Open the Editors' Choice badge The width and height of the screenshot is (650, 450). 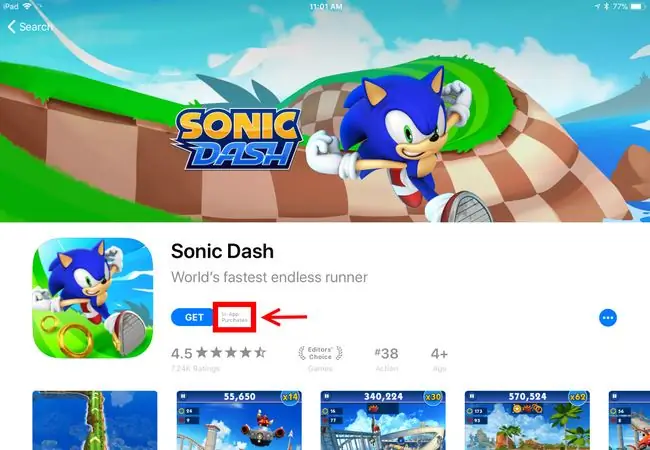pyautogui.click(x=320, y=358)
